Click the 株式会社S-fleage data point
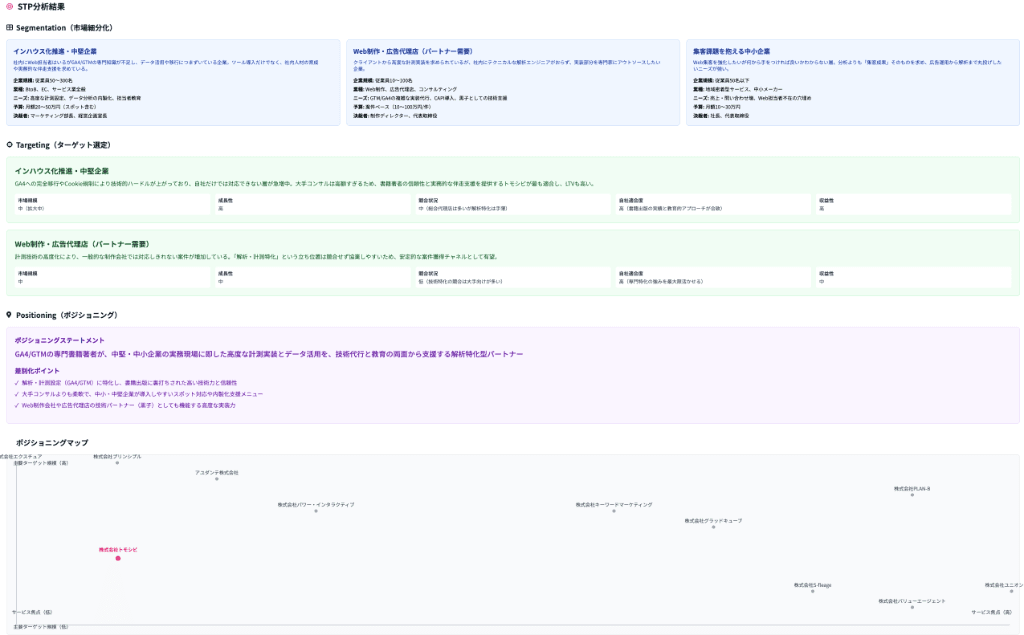The image size is (1024, 635). click(x=812, y=591)
